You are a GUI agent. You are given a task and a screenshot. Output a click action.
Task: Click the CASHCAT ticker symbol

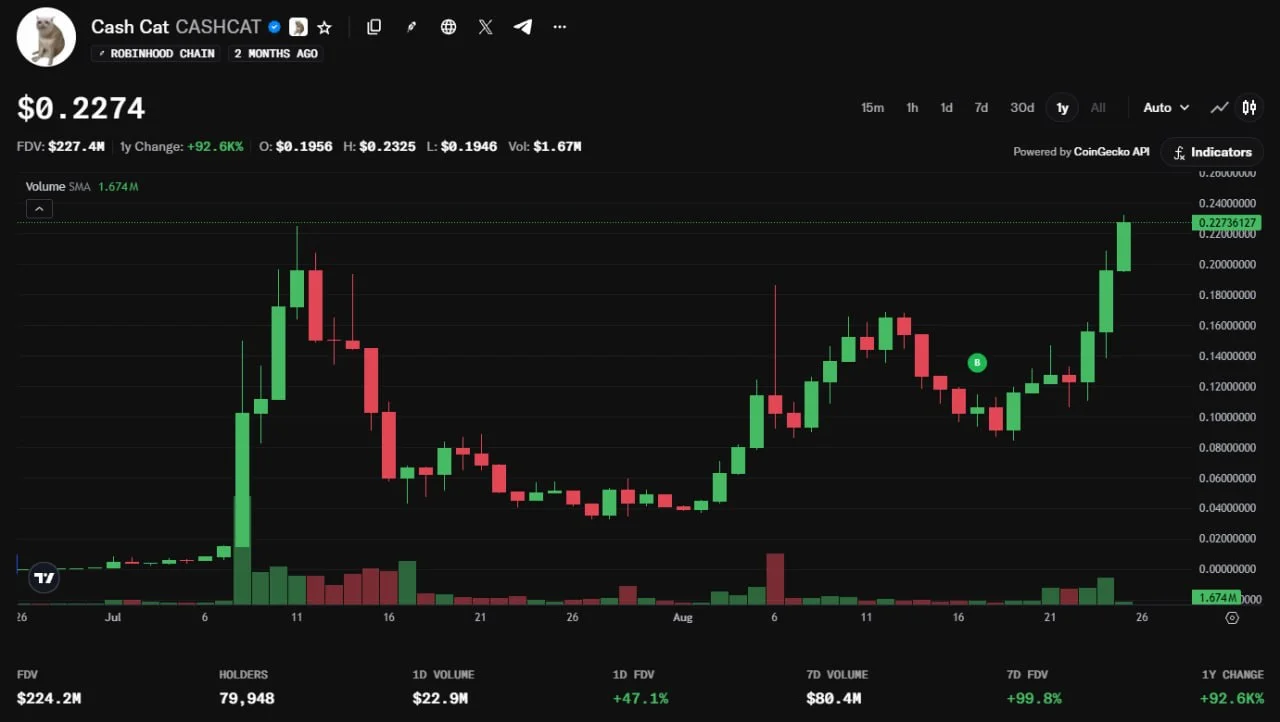(218, 27)
